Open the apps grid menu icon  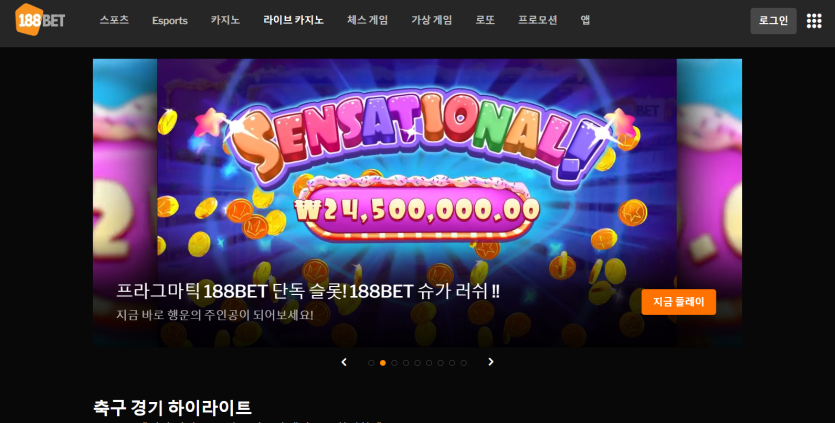(x=814, y=21)
